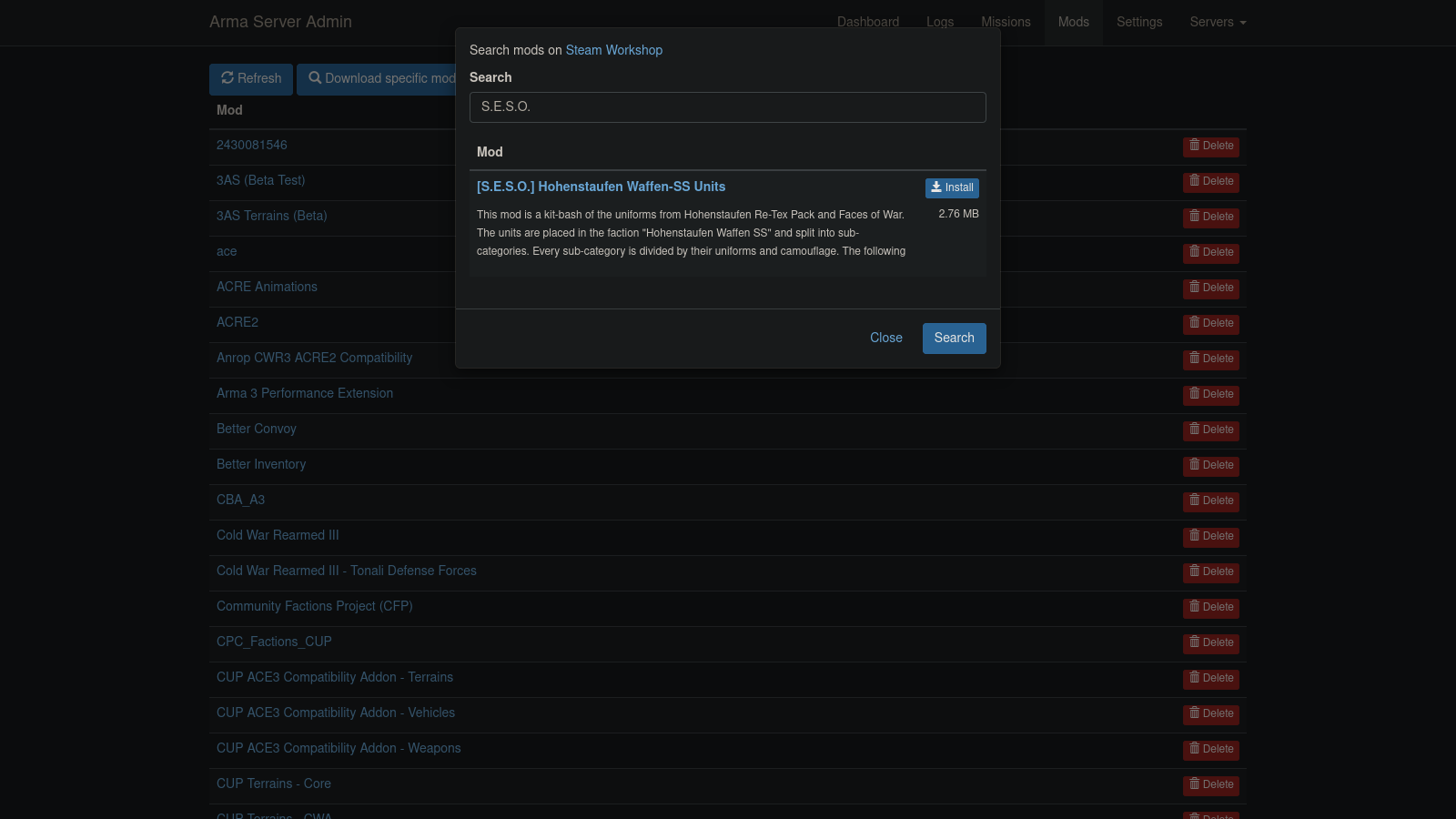Open CUP ACE3 Compatibility Addon - Terrains link

coord(335,677)
